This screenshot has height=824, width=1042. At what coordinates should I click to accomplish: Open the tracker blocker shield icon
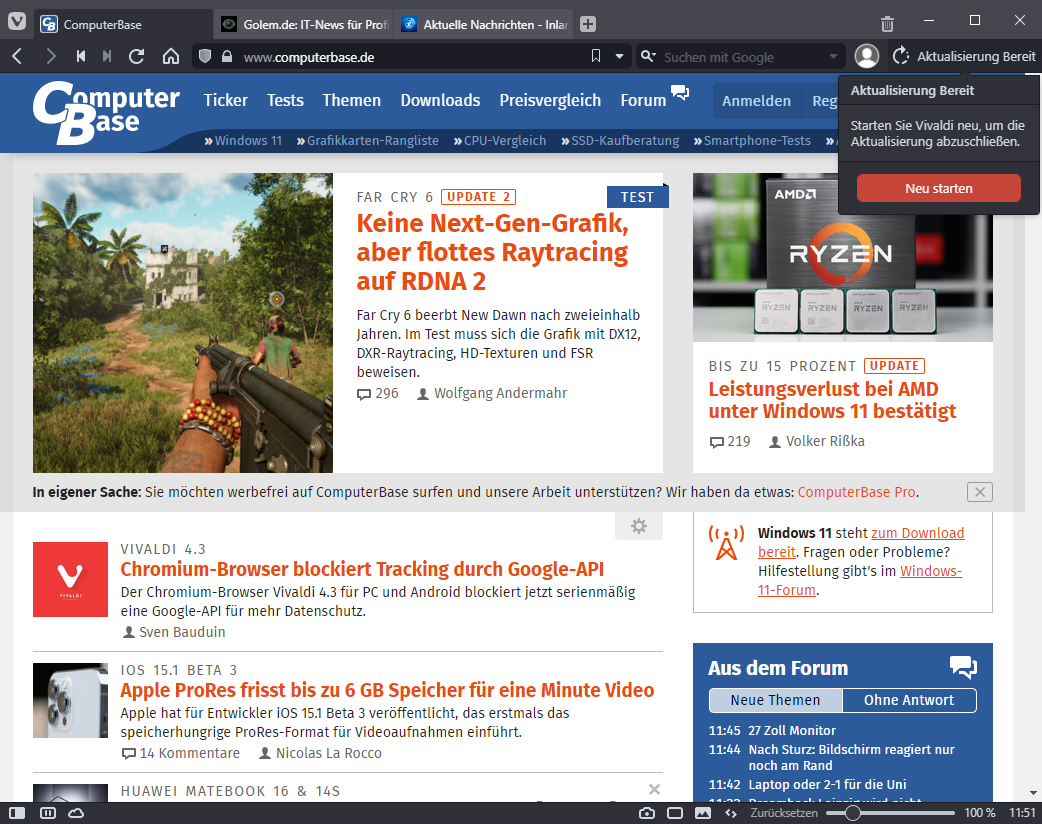205,56
